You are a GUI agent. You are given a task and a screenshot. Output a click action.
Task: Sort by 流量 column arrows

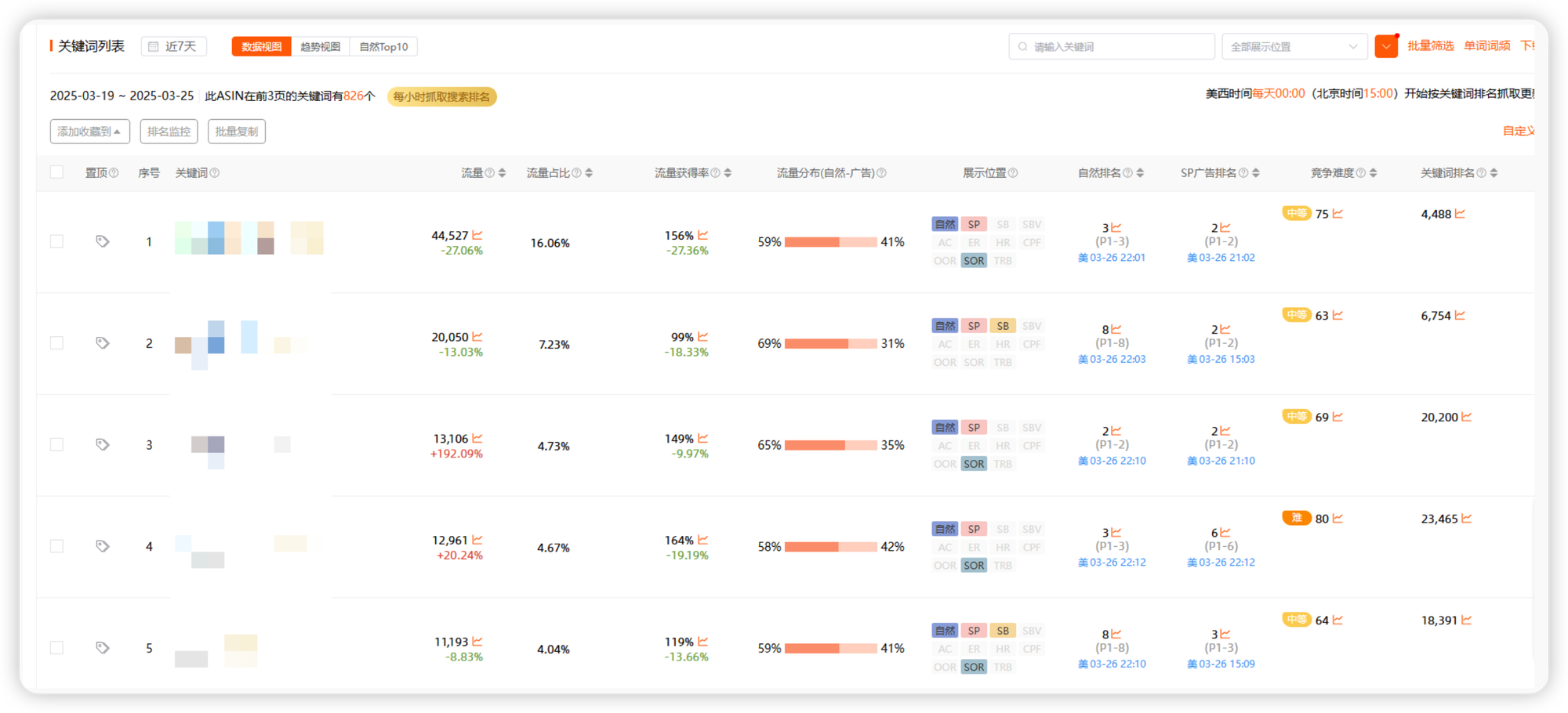pyautogui.click(x=502, y=172)
